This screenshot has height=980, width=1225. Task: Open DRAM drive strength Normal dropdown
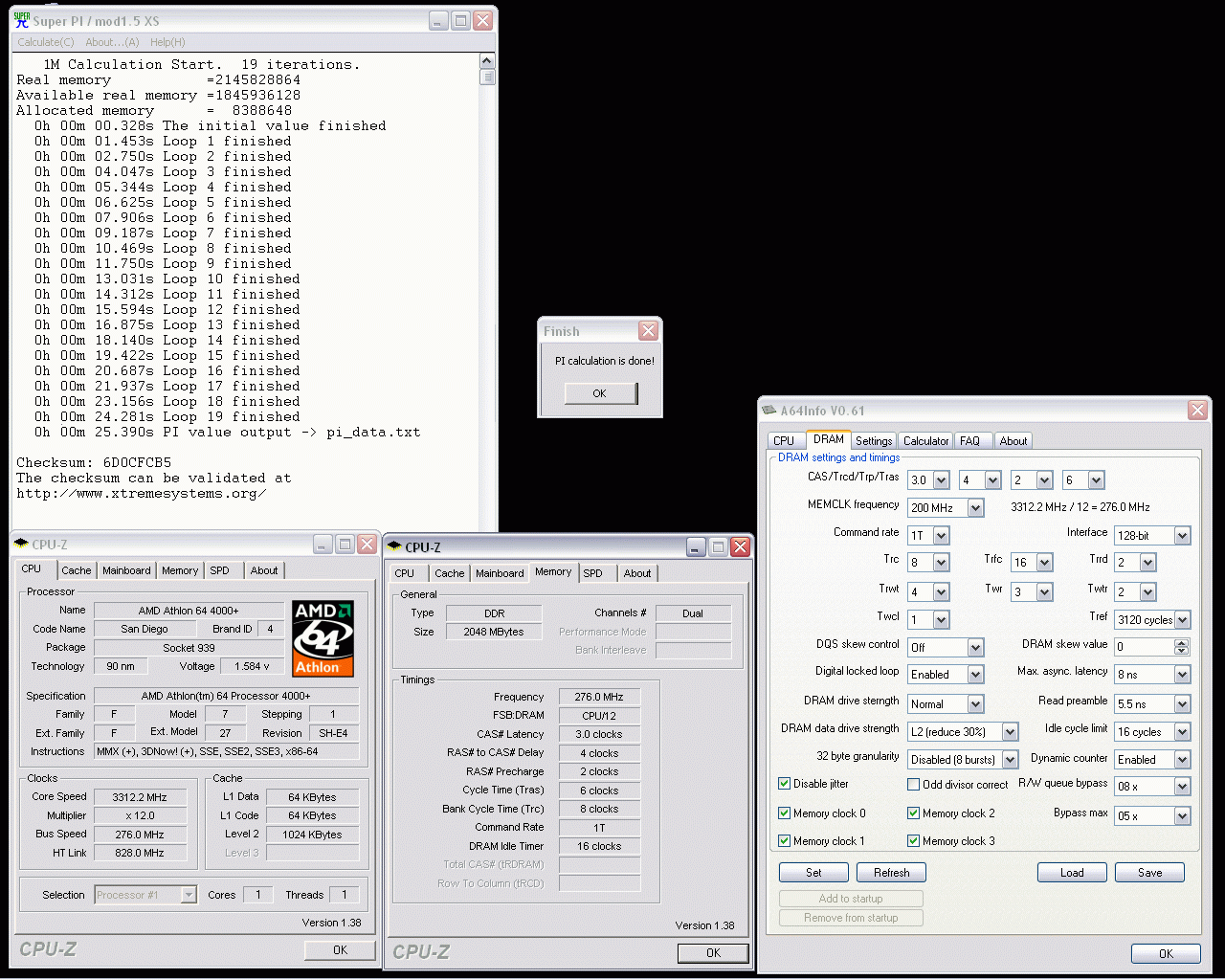(975, 704)
